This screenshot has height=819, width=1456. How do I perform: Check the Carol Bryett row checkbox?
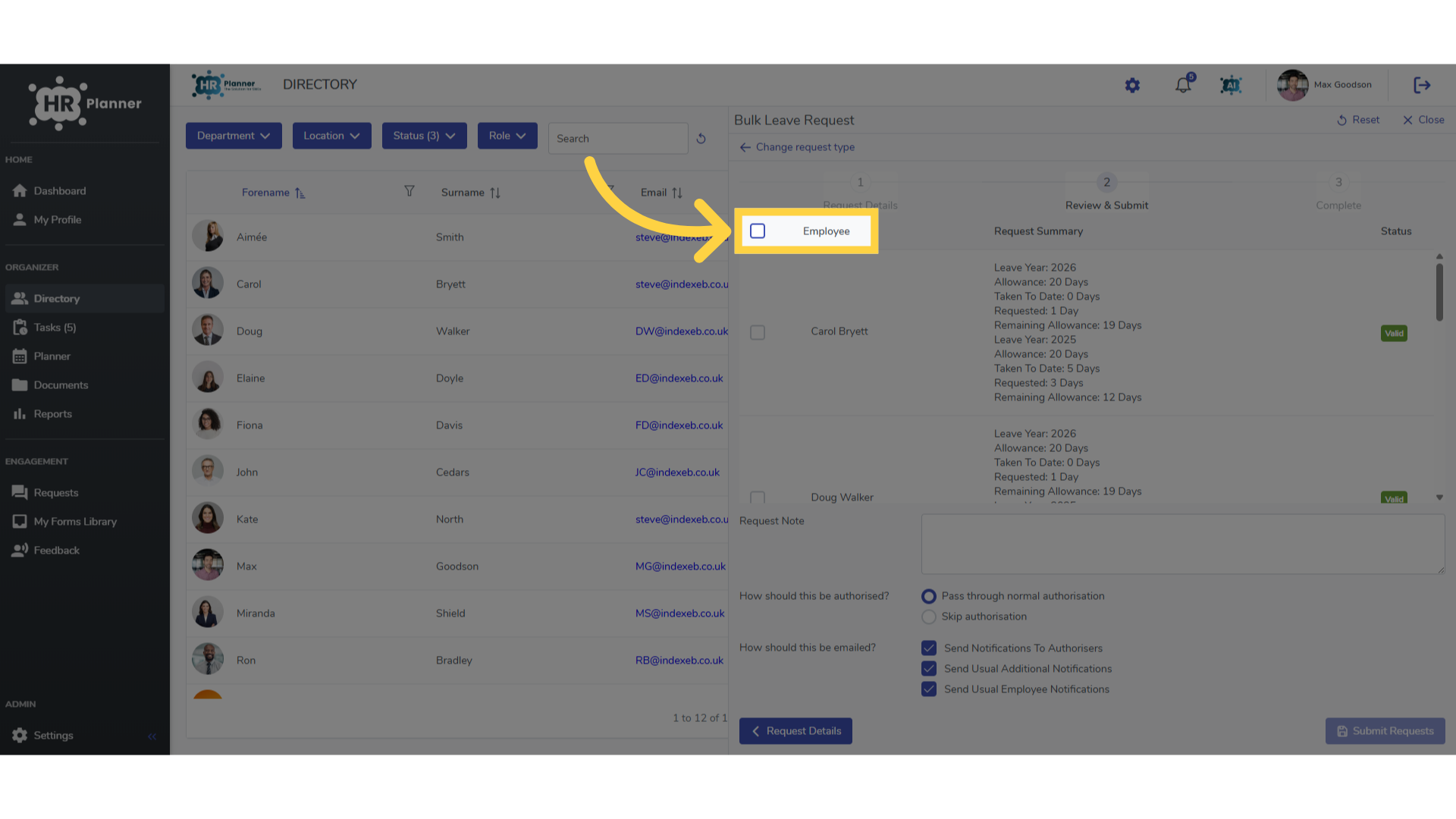(758, 333)
